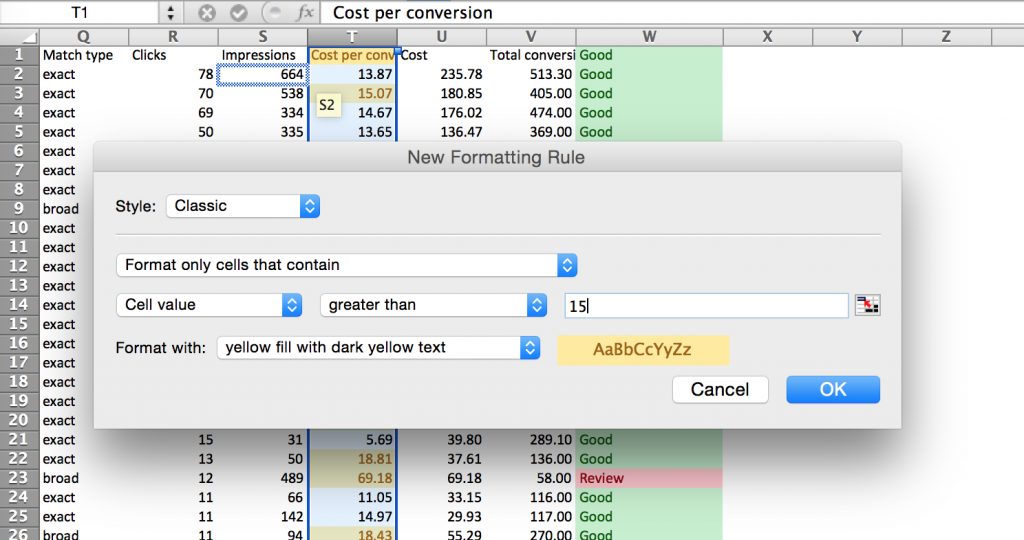The height and width of the screenshot is (540, 1024).
Task: Select row 23 header
Action: (x=19, y=478)
